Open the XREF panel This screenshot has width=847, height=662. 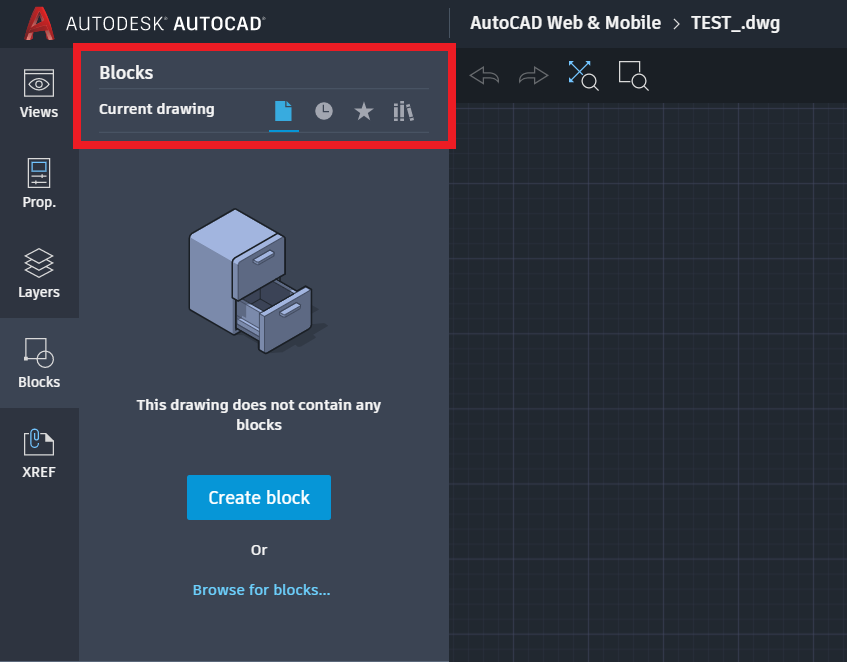39,454
